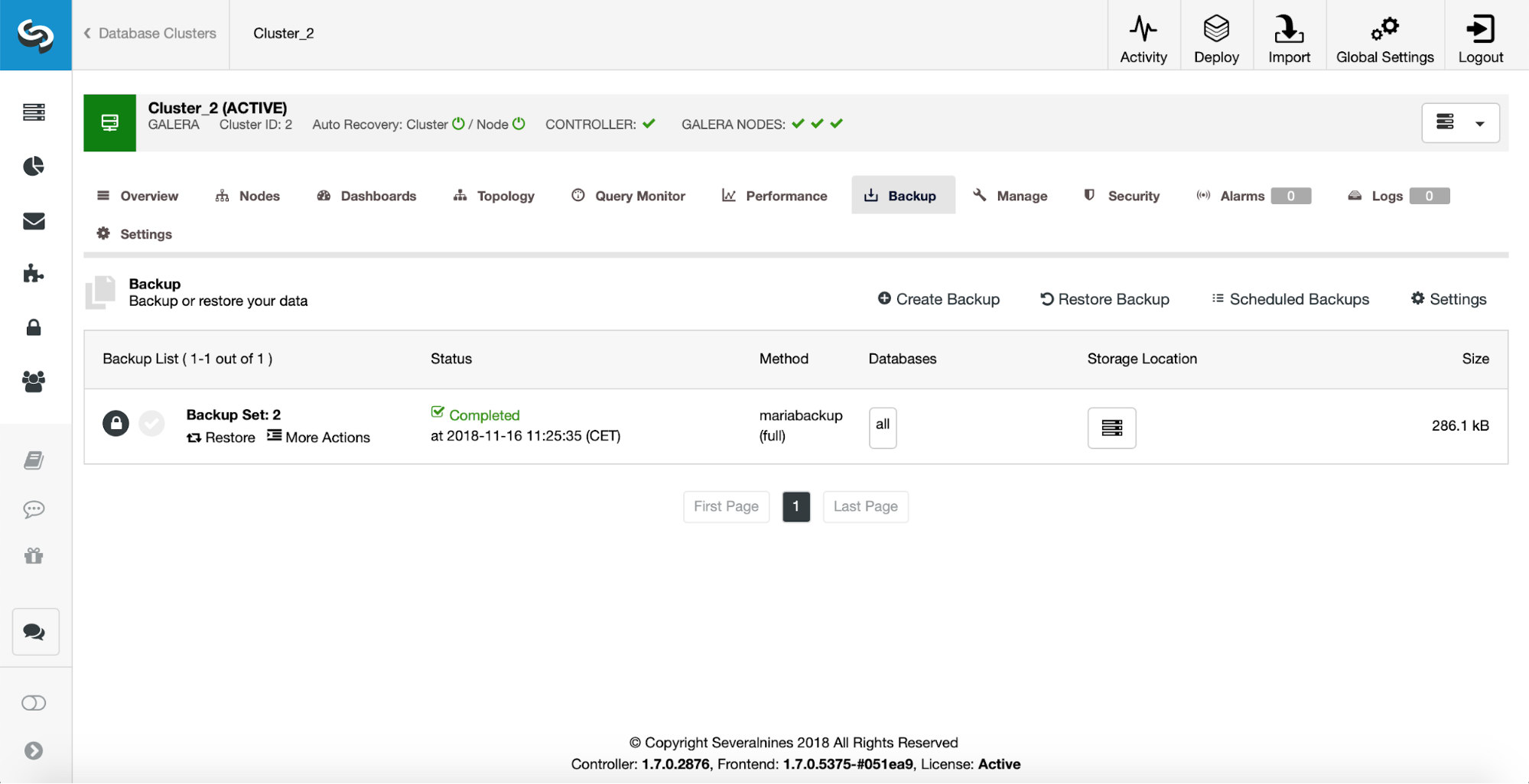Click the Backup Set: 2 title

(233, 415)
